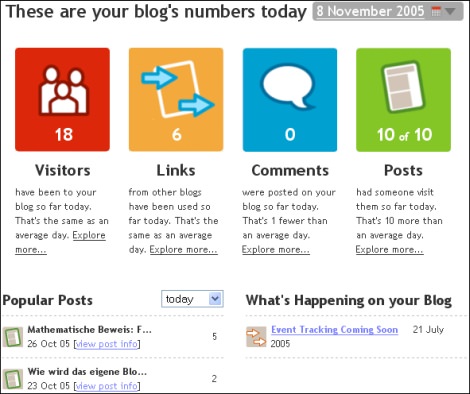
Task: Click the post icon next to Wie wird das eigene
Action: (x=13, y=379)
